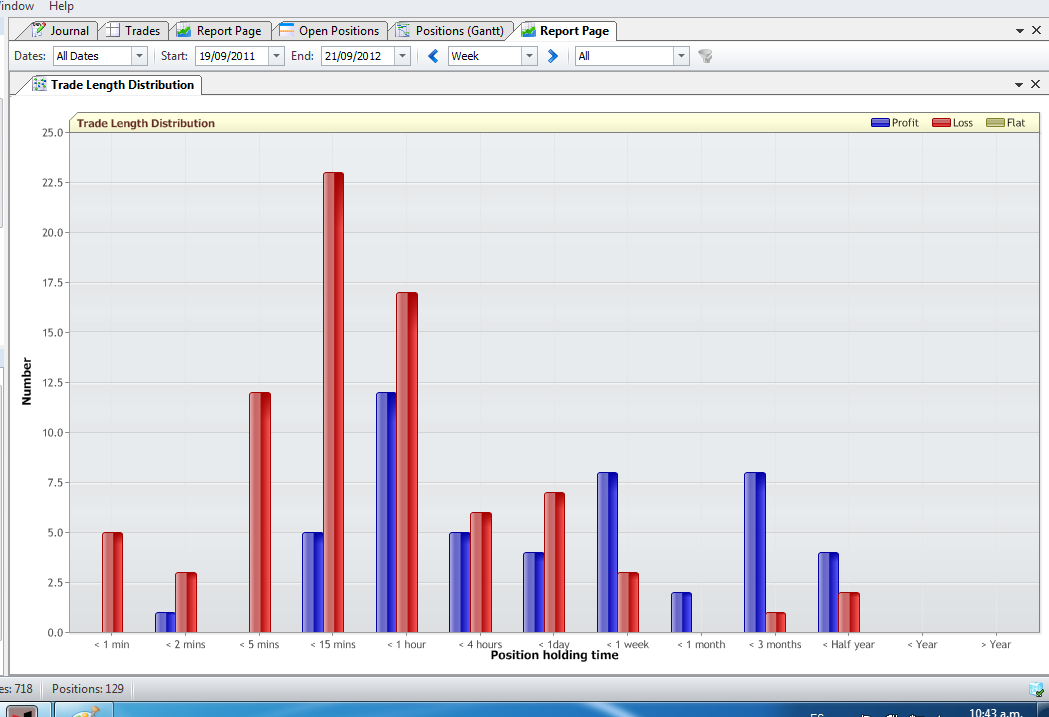Click the Trades tab table icon

tap(113, 31)
